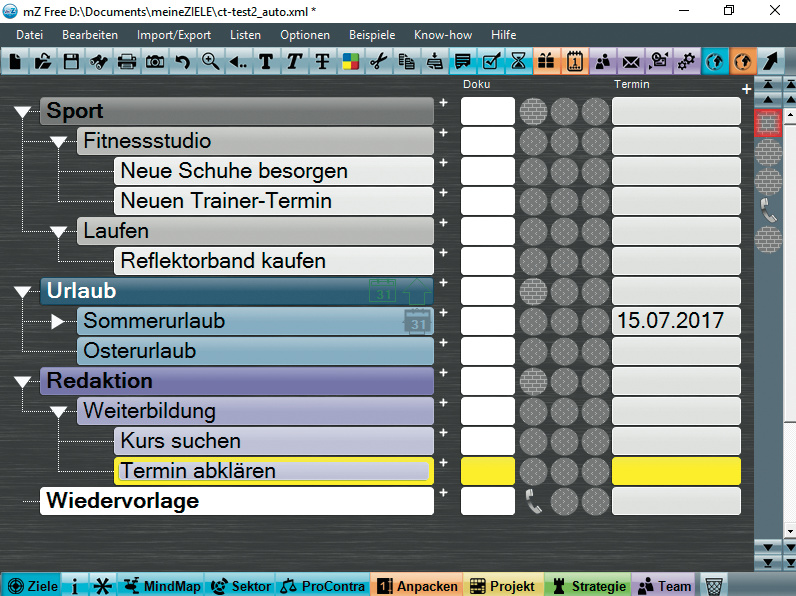Apply italic text with the slanted T icon
796x596 pixels.
[294, 61]
